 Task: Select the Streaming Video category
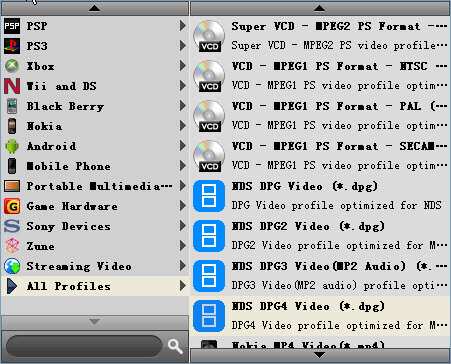tap(95, 266)
